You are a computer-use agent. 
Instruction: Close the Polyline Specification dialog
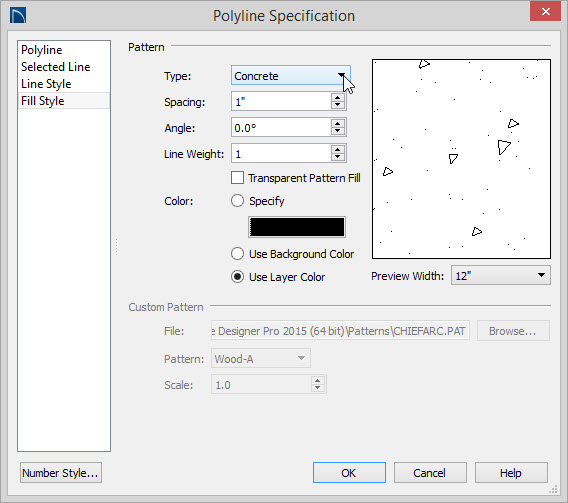point(546,12)
